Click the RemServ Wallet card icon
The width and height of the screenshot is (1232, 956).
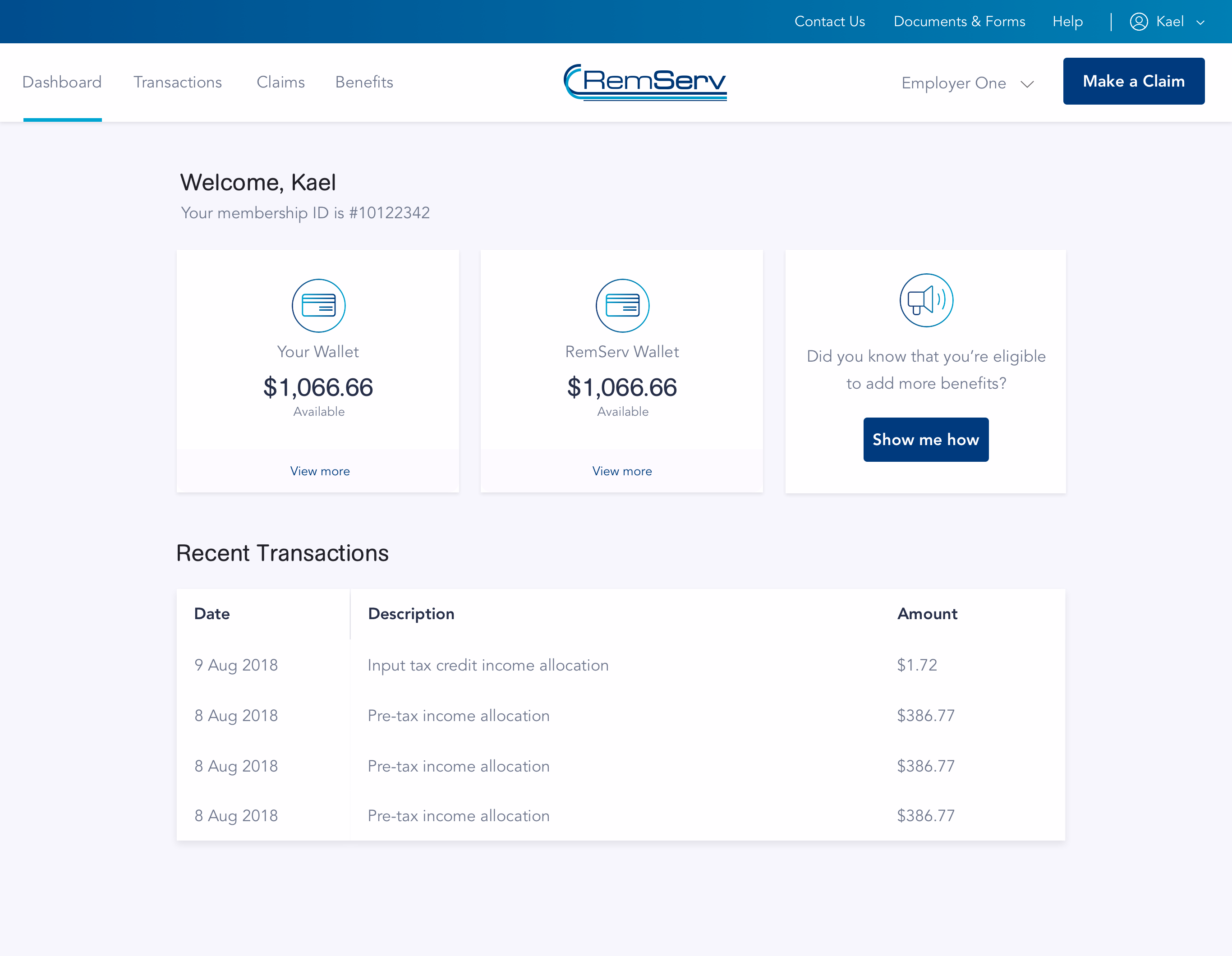point(622,305)
